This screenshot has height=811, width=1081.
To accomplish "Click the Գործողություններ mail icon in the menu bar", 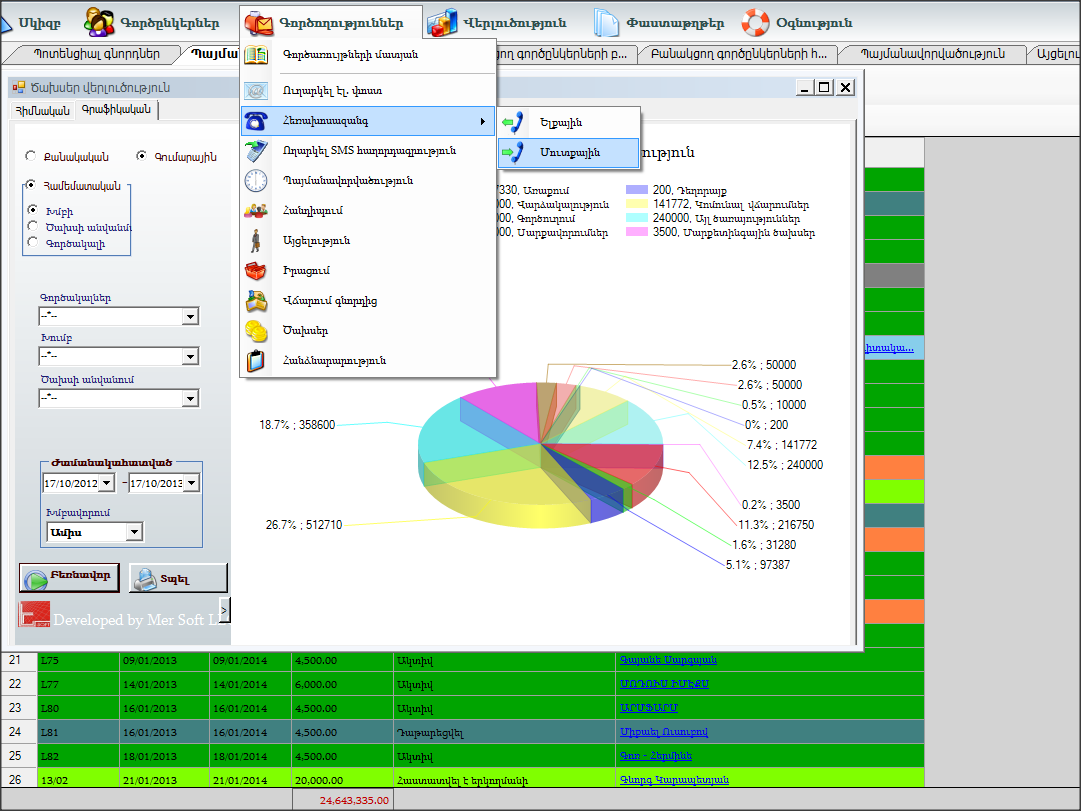I will pos(259,23).
